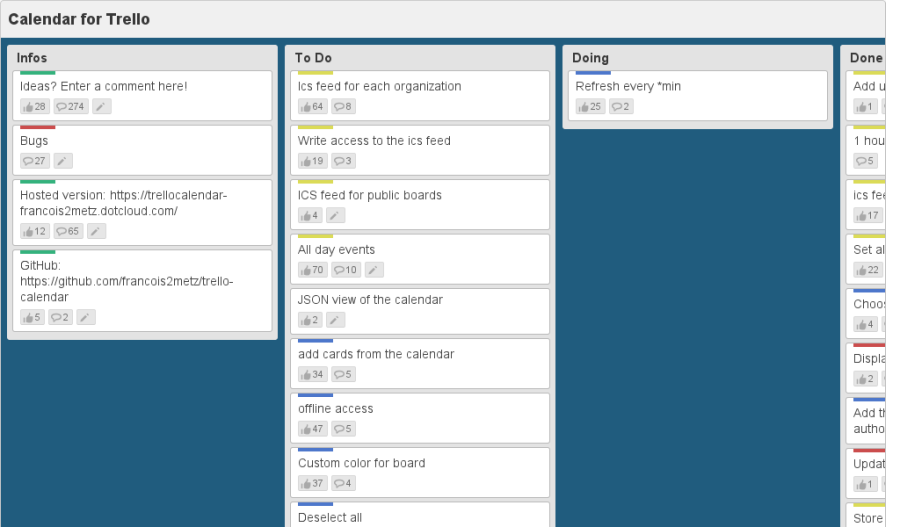900x527 pixels.
Task: Click the 10 comments badge on All day events card
Action: pos(346,270)
